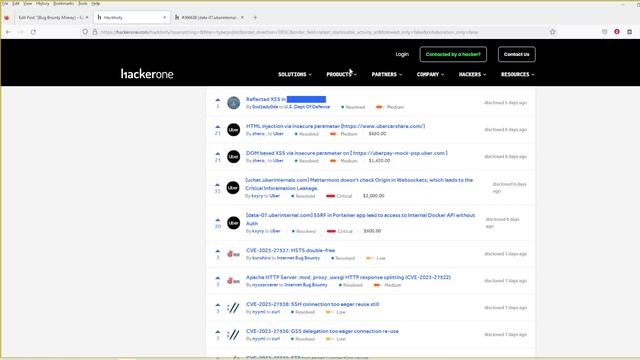Upvote the SSRF in Portainer report
640x360 pixels.
pyautogui.click(x=218, y=220)
